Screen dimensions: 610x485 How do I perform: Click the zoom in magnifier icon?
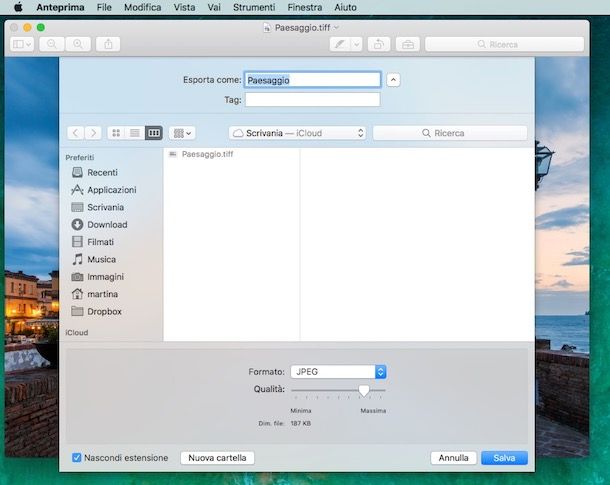click(x=78, y=44)
